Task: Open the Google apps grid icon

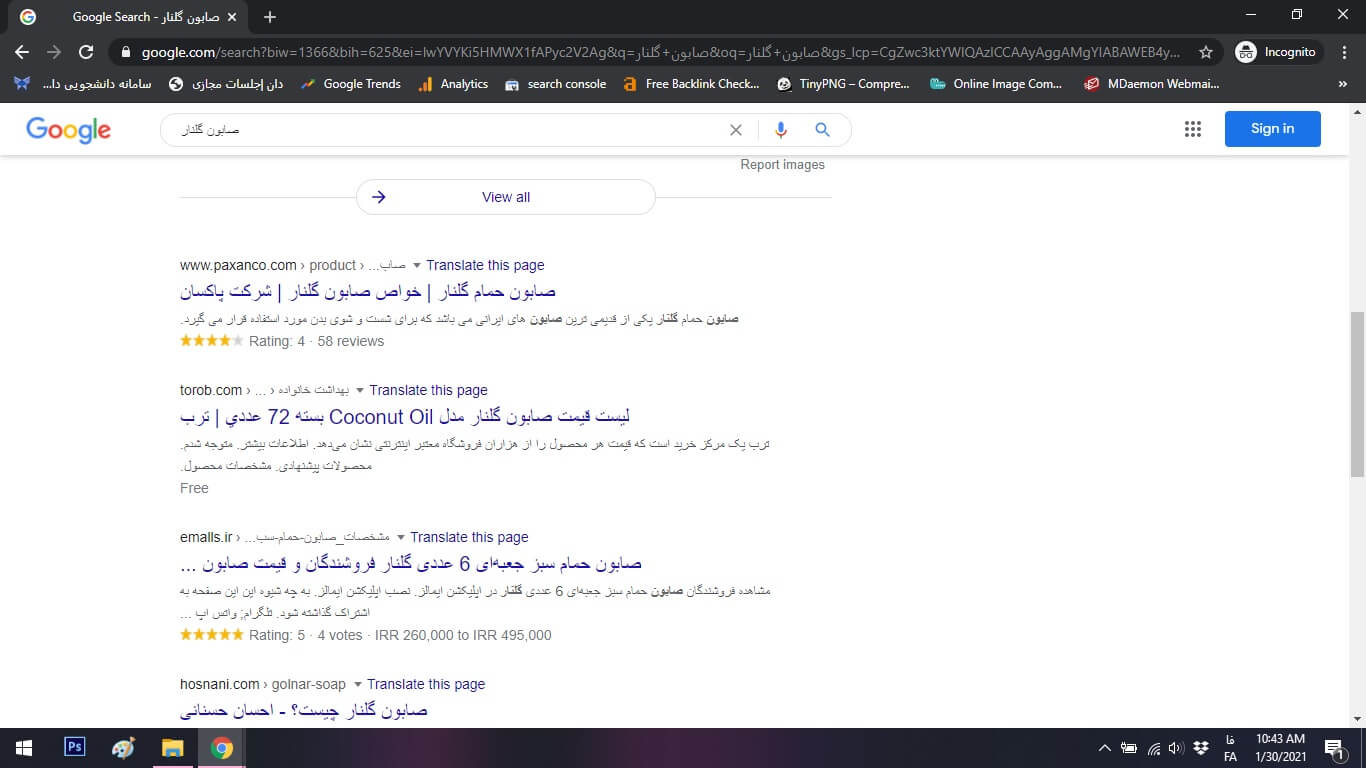Action: pos(1192,129)
